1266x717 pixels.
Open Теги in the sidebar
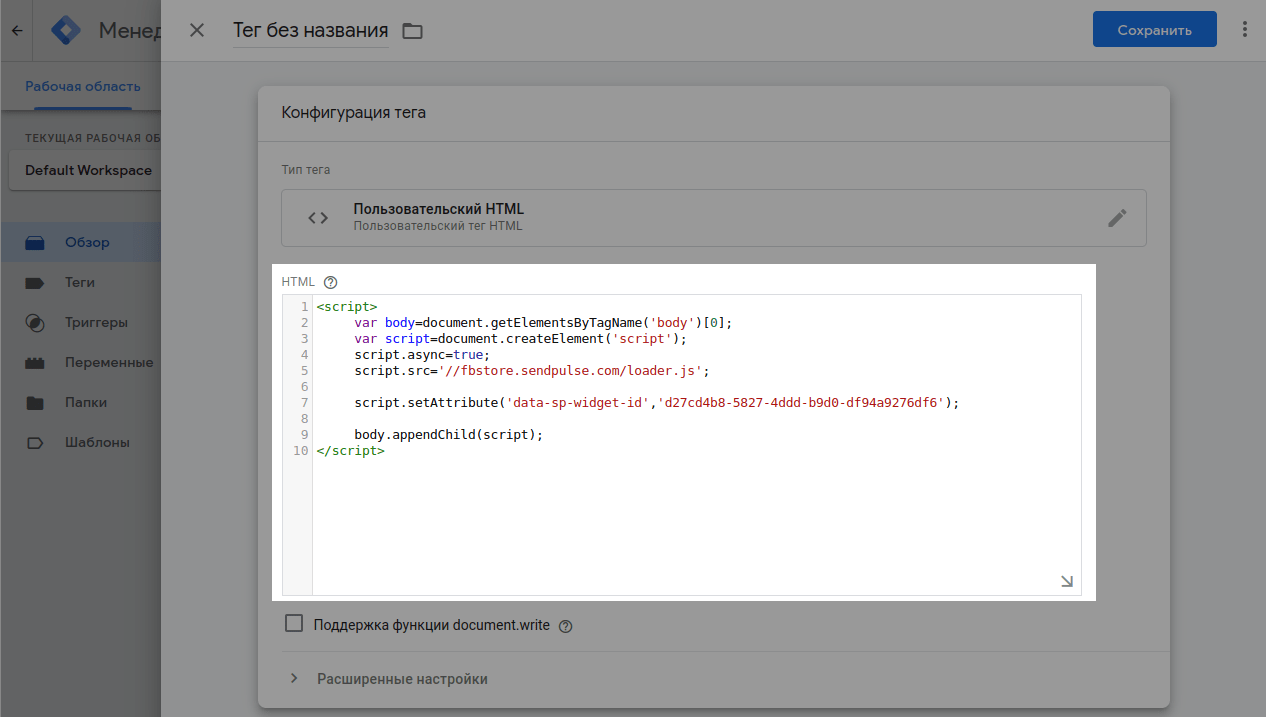[80, 282]
